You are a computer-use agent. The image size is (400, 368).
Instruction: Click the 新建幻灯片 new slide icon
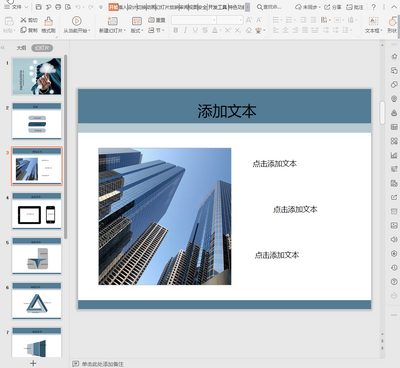[x=113, y=21]
